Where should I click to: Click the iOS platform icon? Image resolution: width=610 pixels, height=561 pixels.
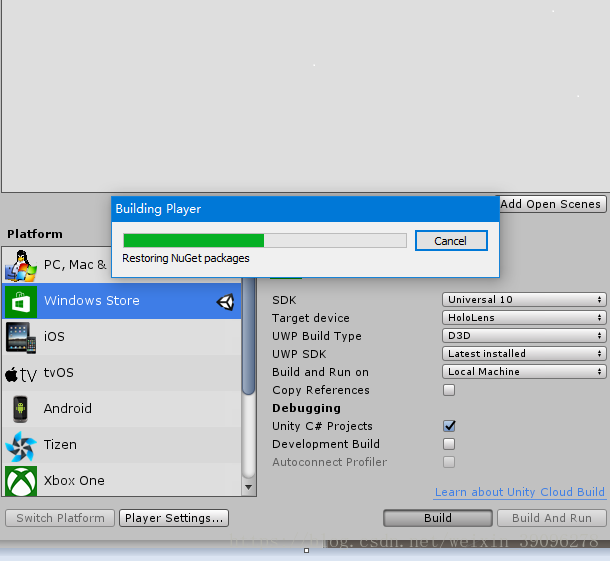click(x=21, y=338)
